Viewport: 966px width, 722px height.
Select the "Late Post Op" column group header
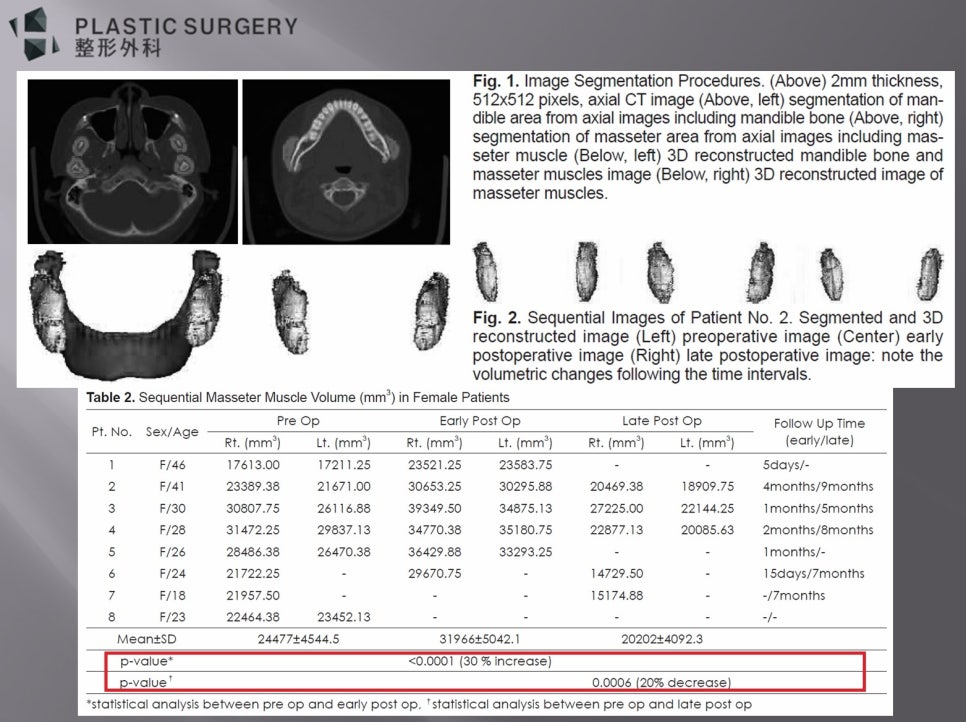(662, 421)
